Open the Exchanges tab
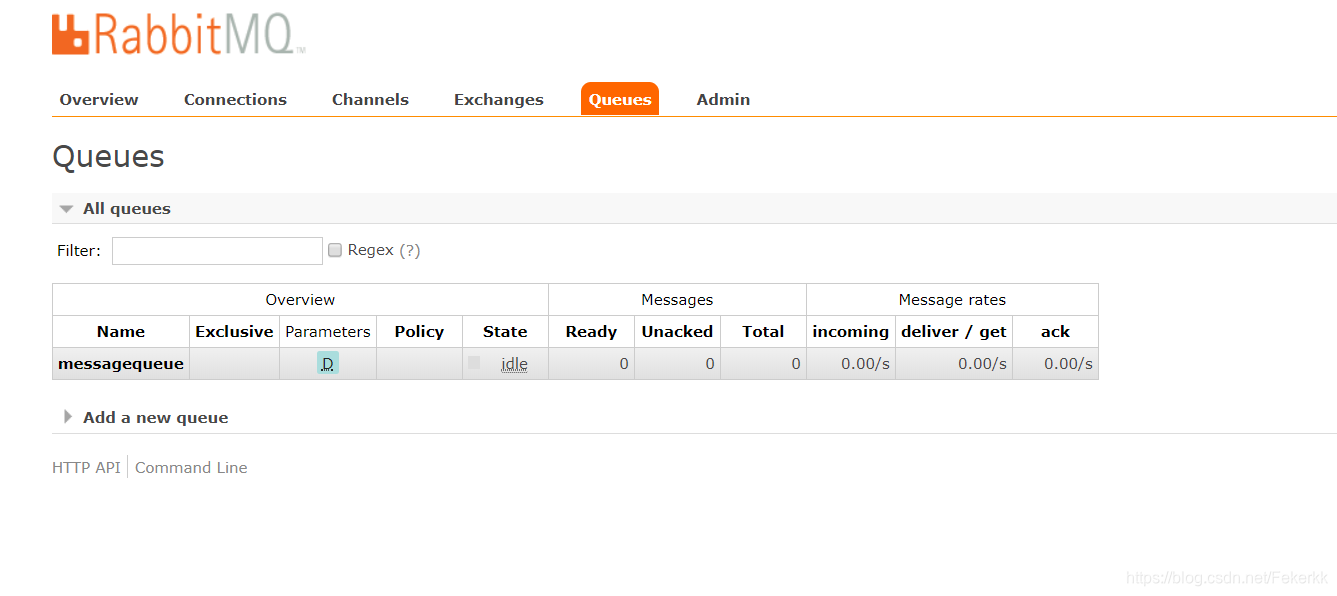 coord(498,99)
